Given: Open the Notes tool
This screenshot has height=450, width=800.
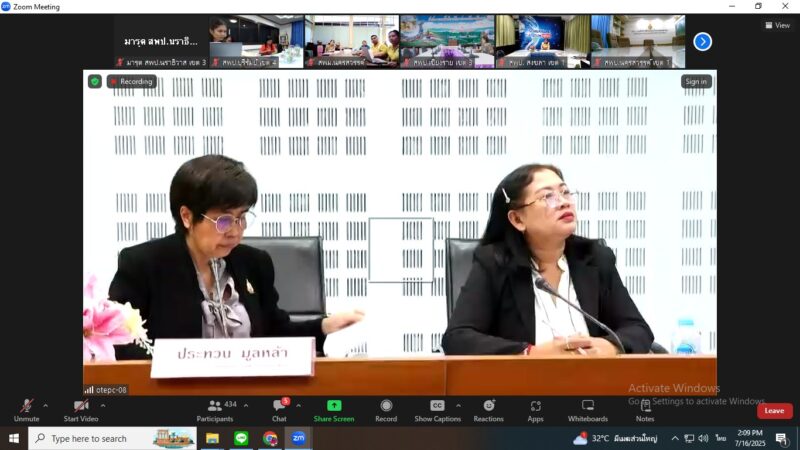Looking at the screenshot, I should coord(645,409).
